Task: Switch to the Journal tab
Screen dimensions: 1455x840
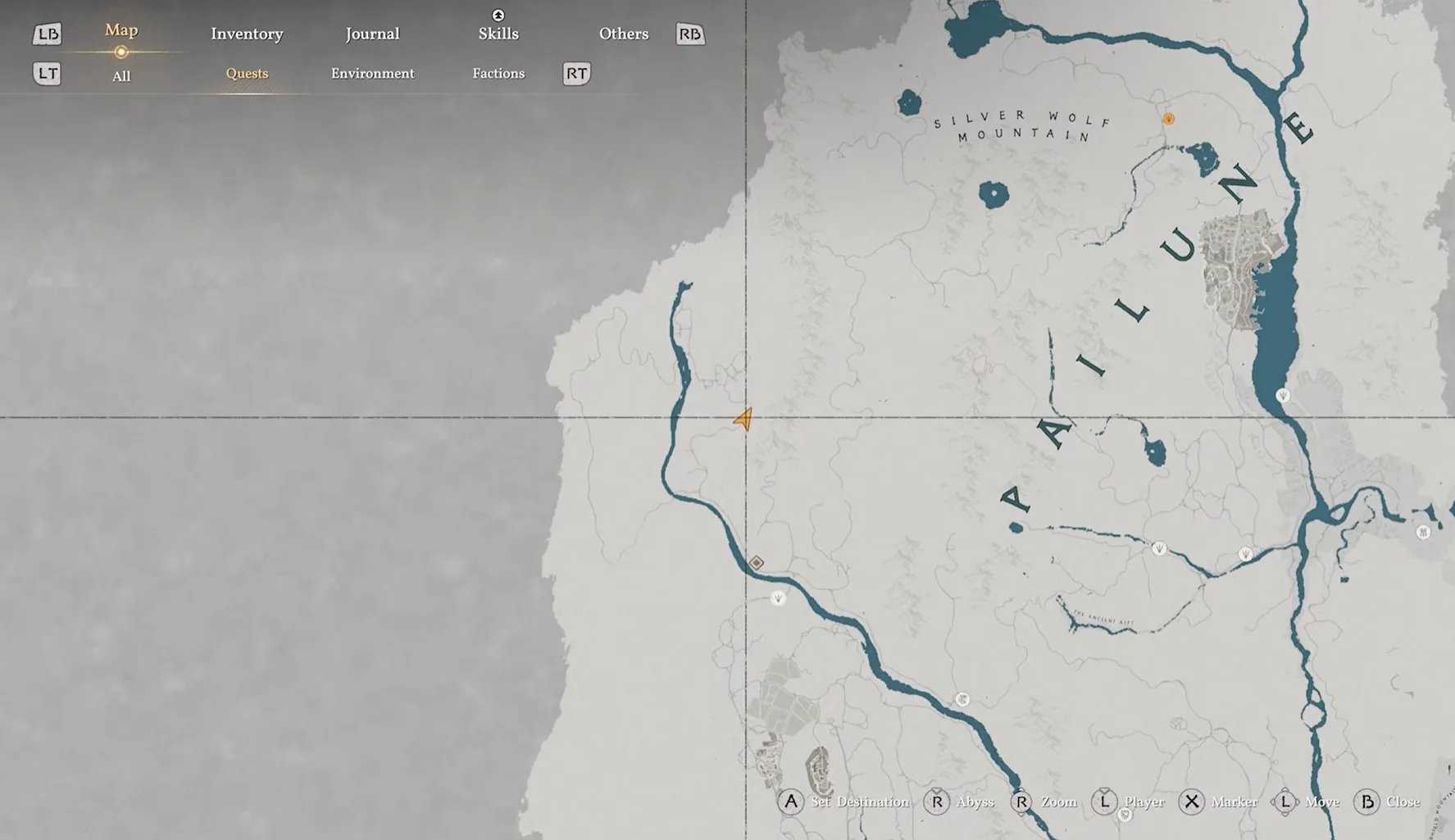Action: click(x=372, y=34)
